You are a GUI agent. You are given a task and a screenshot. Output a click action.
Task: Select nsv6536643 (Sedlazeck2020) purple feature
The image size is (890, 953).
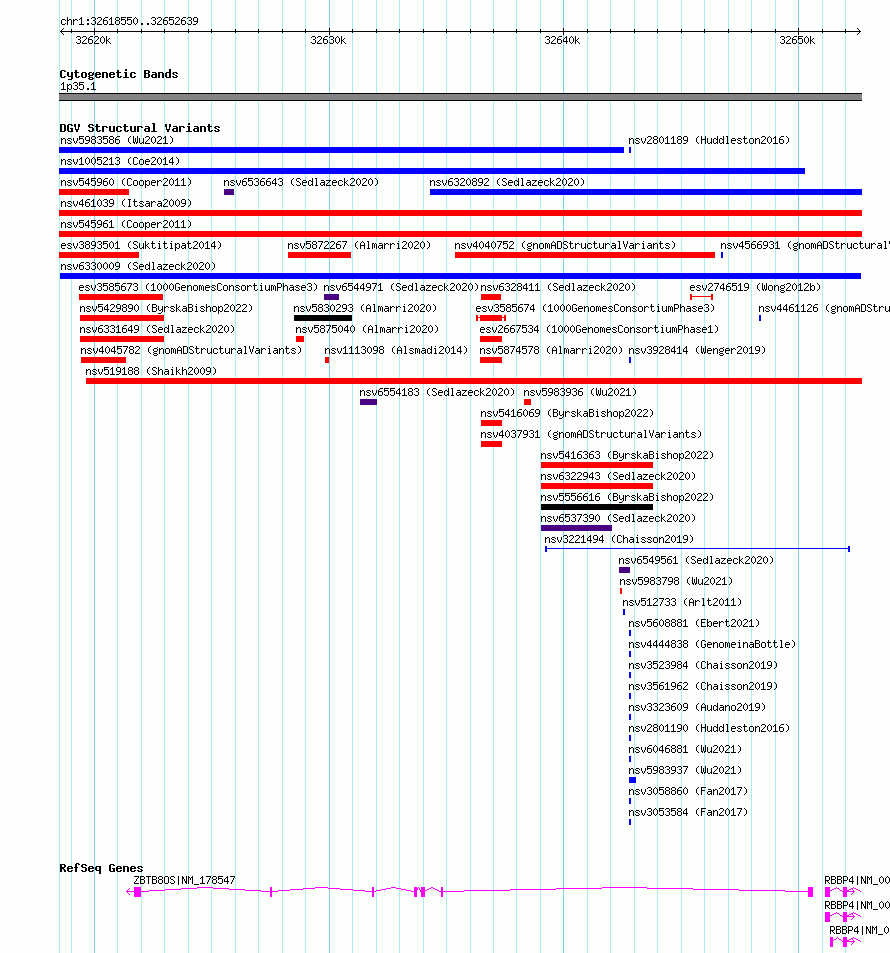click(229, 192)
